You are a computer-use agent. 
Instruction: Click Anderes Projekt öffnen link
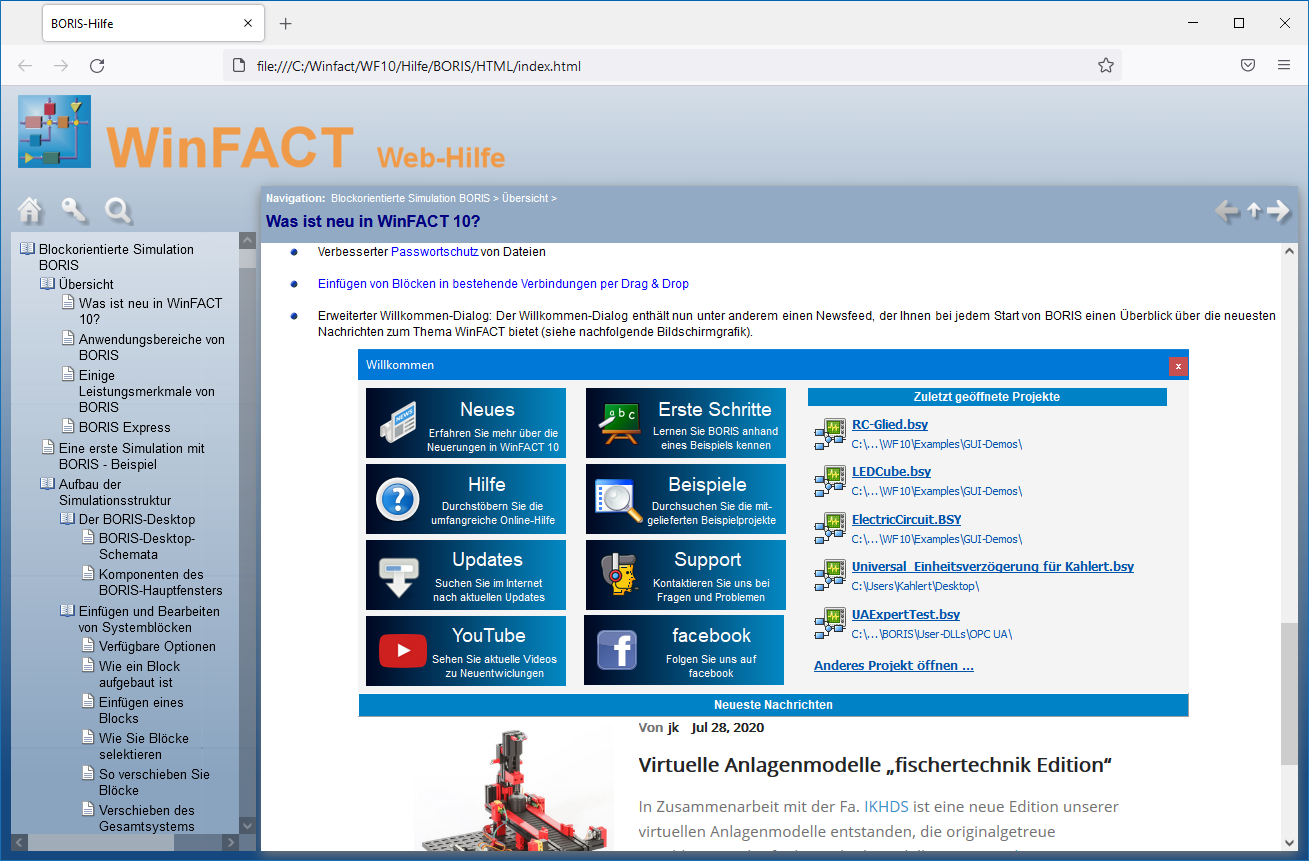894,665
